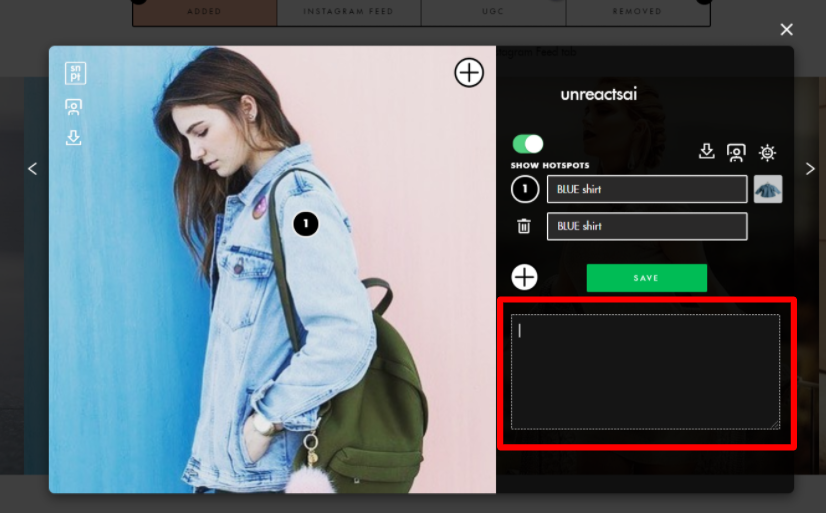Viewport: 826px width, 513px height.
Task: Edit the second BLUE shirt text field
Action: click(x=647, y=226)
